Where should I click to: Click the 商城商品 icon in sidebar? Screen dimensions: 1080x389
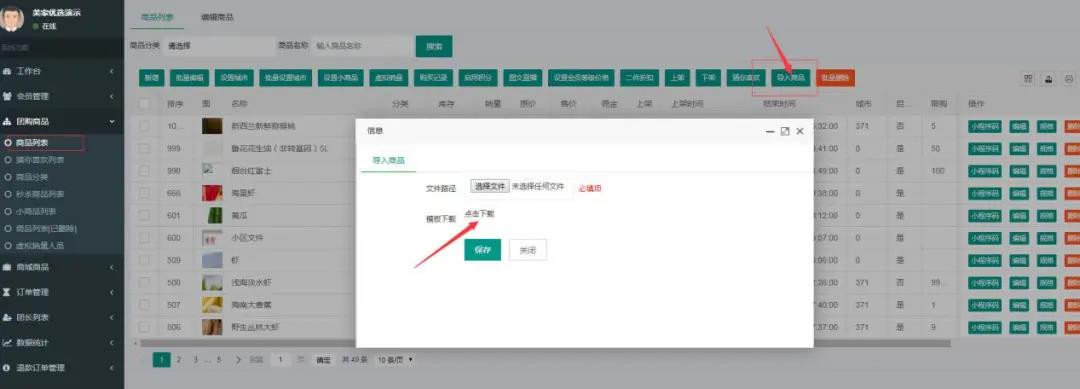point(8,267)
